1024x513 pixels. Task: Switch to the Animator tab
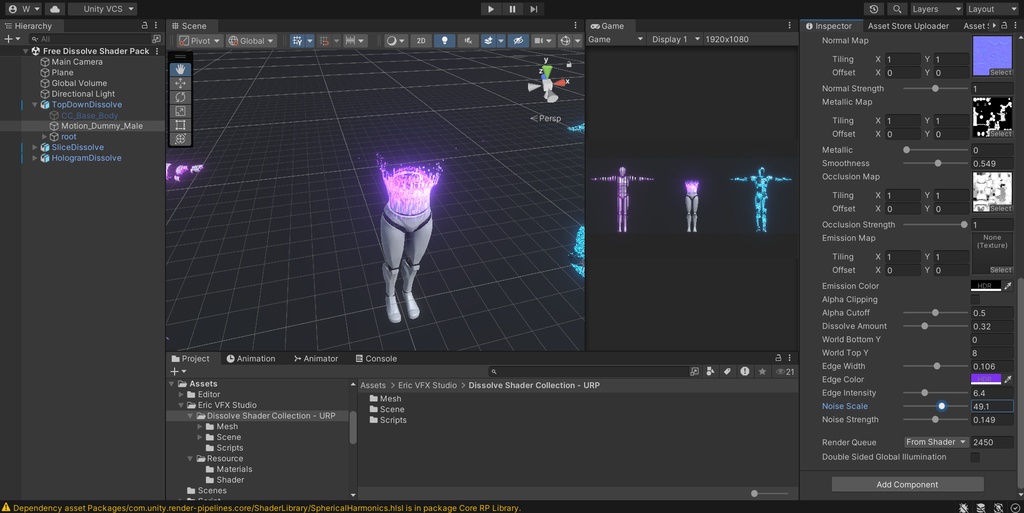(315, 358)
